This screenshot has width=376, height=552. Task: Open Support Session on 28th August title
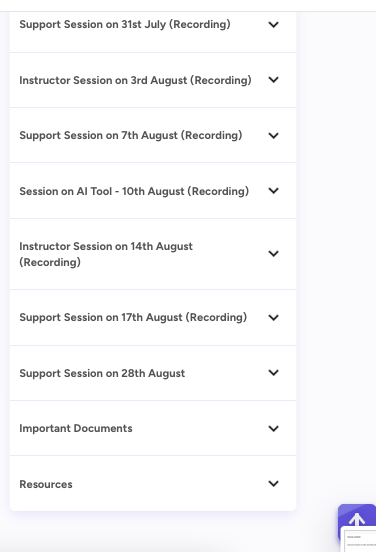pos(102,373)
